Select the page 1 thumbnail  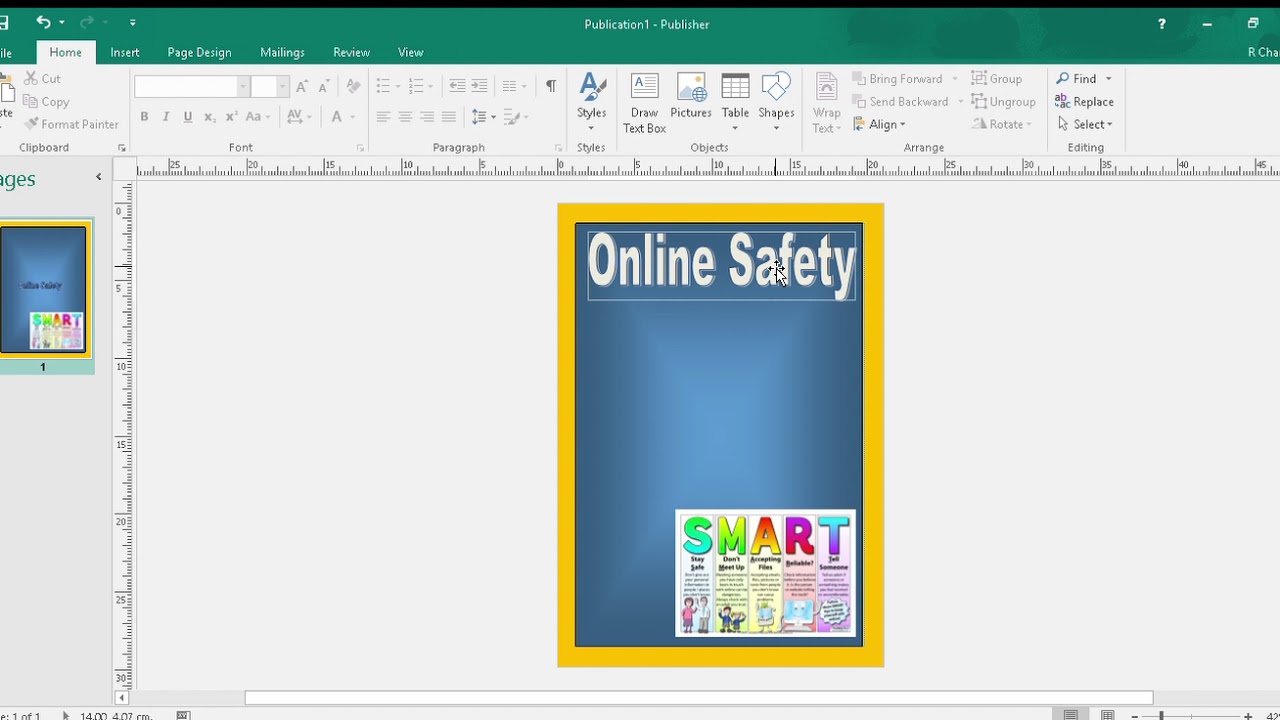point(43,289)
